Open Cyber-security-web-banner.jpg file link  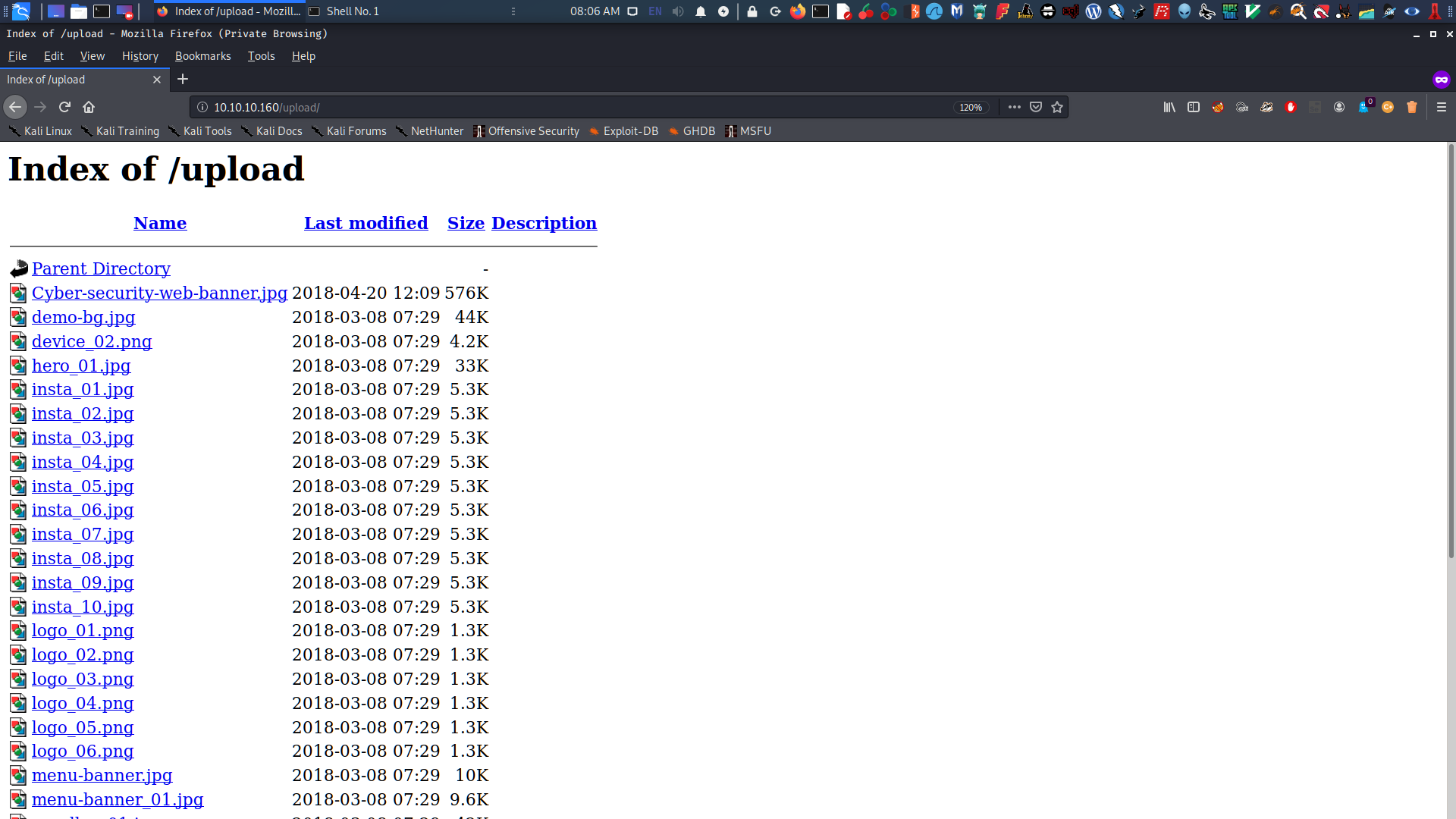[x=159, y=292]
